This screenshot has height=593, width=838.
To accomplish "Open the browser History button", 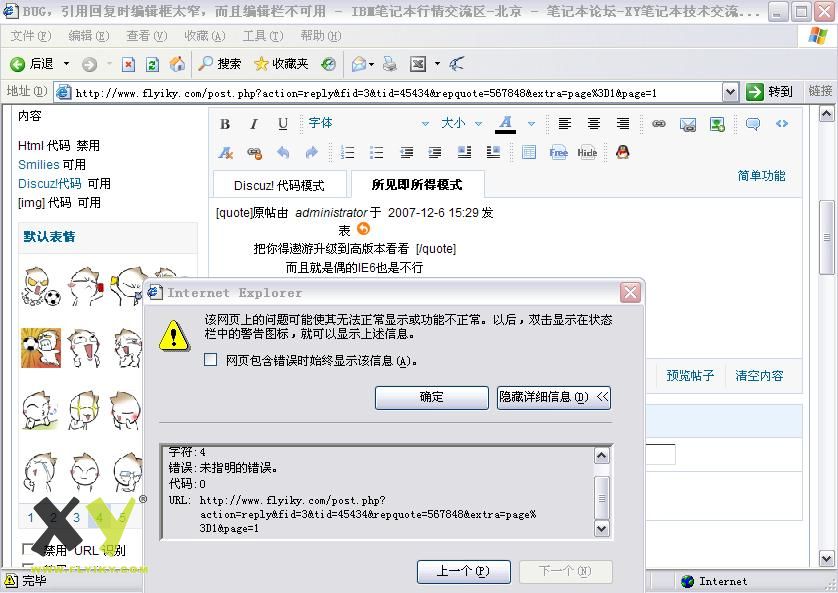I will click(x=329, y=64).
